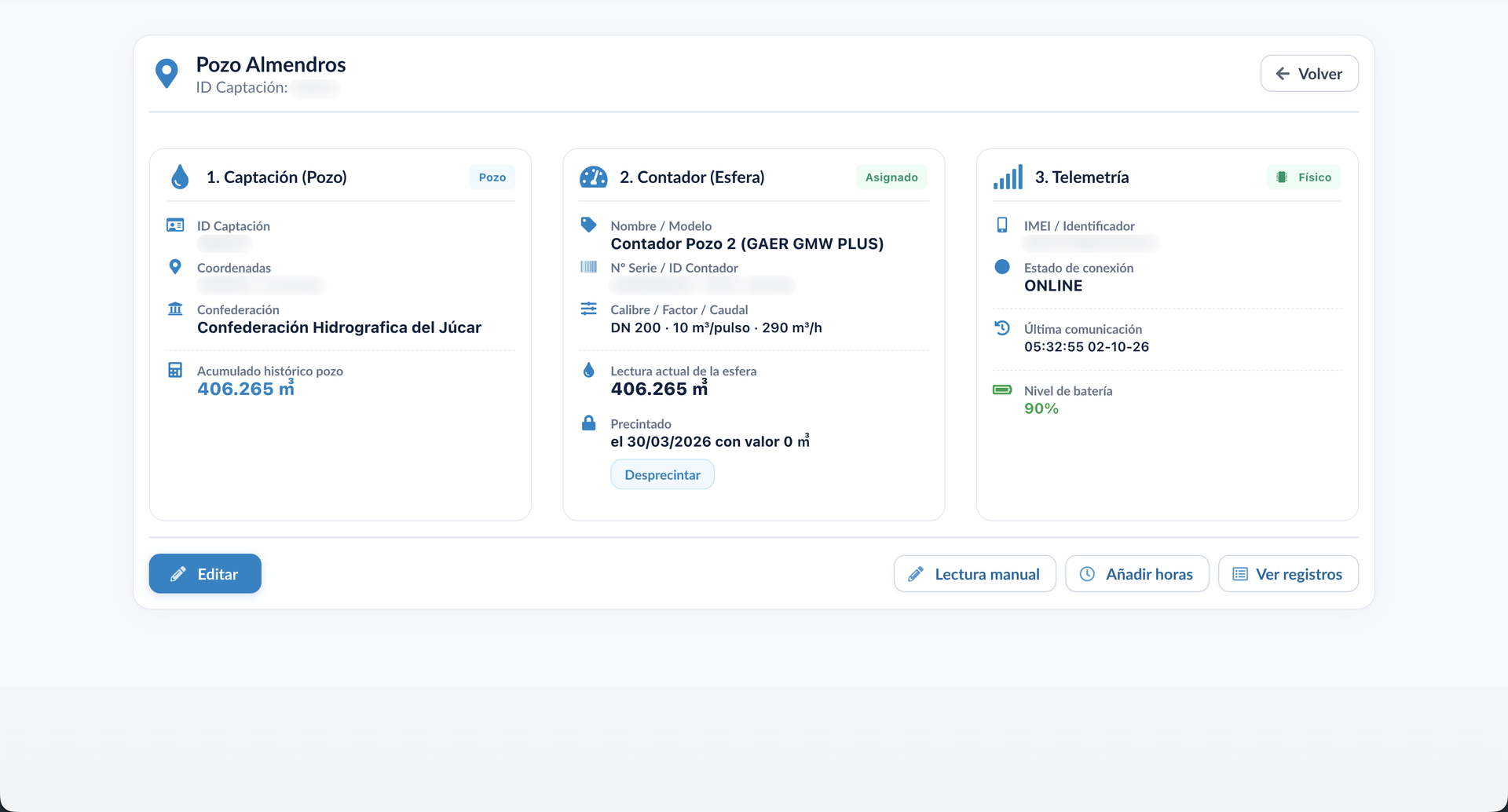Click the Pozo Almendros title
The width and height of the screenshot is (1508, 812).
coord(271,64)
